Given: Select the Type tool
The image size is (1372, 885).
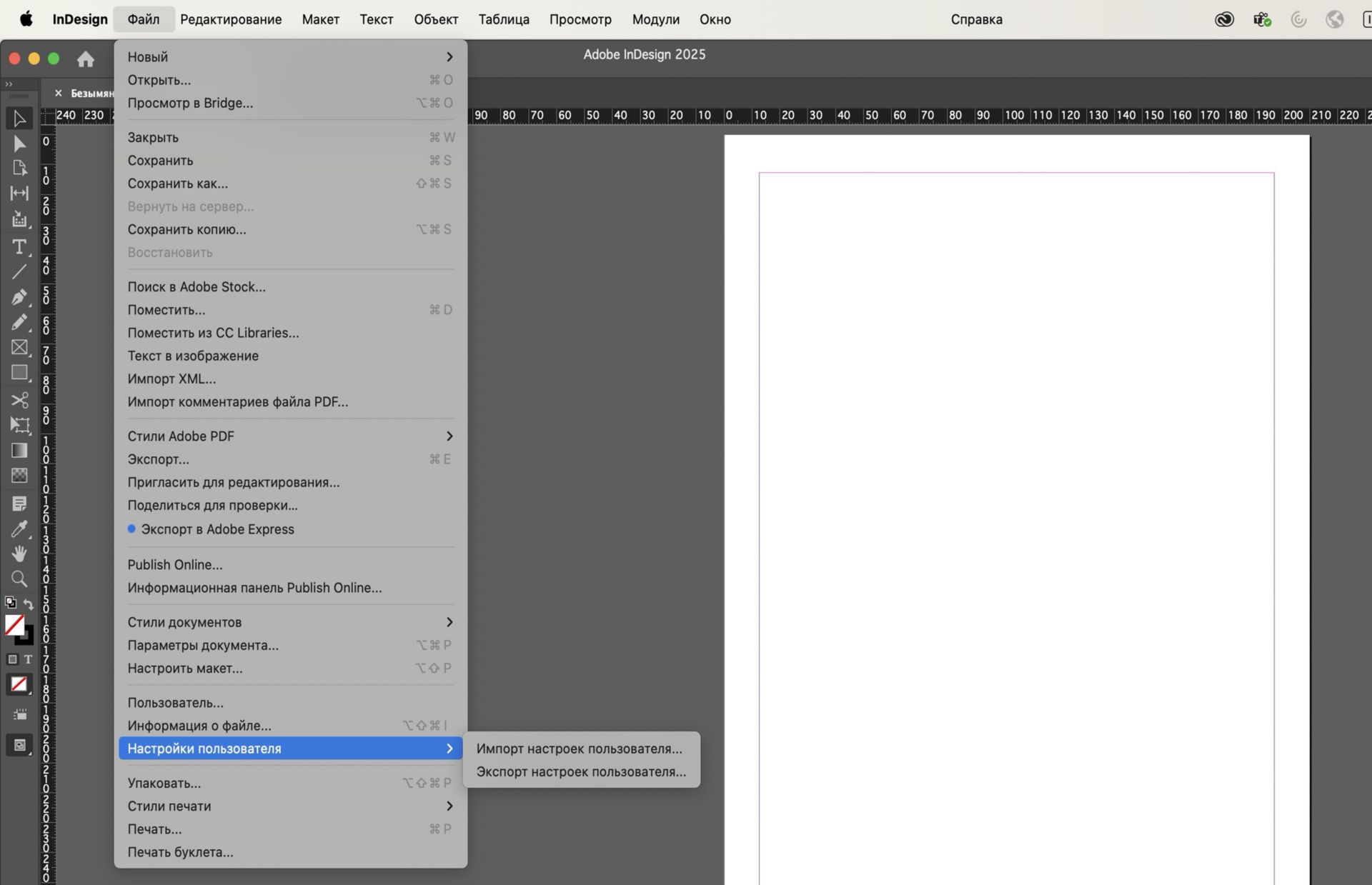Looking at the screenshot, I should tap(19, 247).
